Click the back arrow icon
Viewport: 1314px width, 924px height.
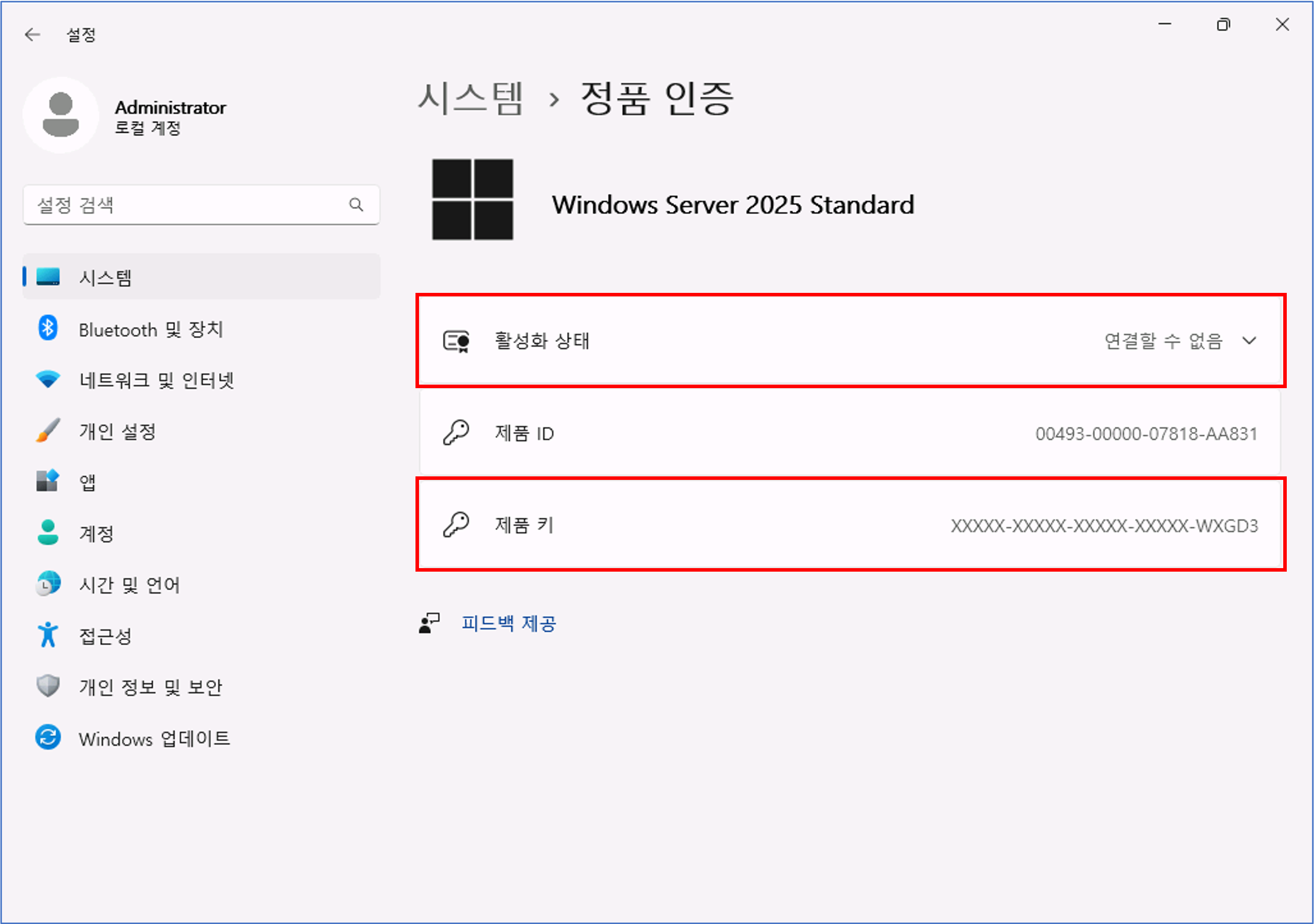click(x=33, y=35)
